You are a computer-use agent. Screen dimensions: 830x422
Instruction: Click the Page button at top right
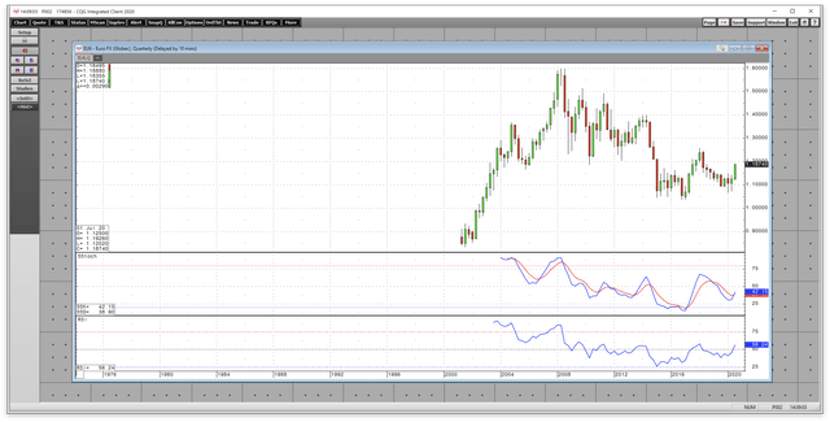(x=709, y=22)
